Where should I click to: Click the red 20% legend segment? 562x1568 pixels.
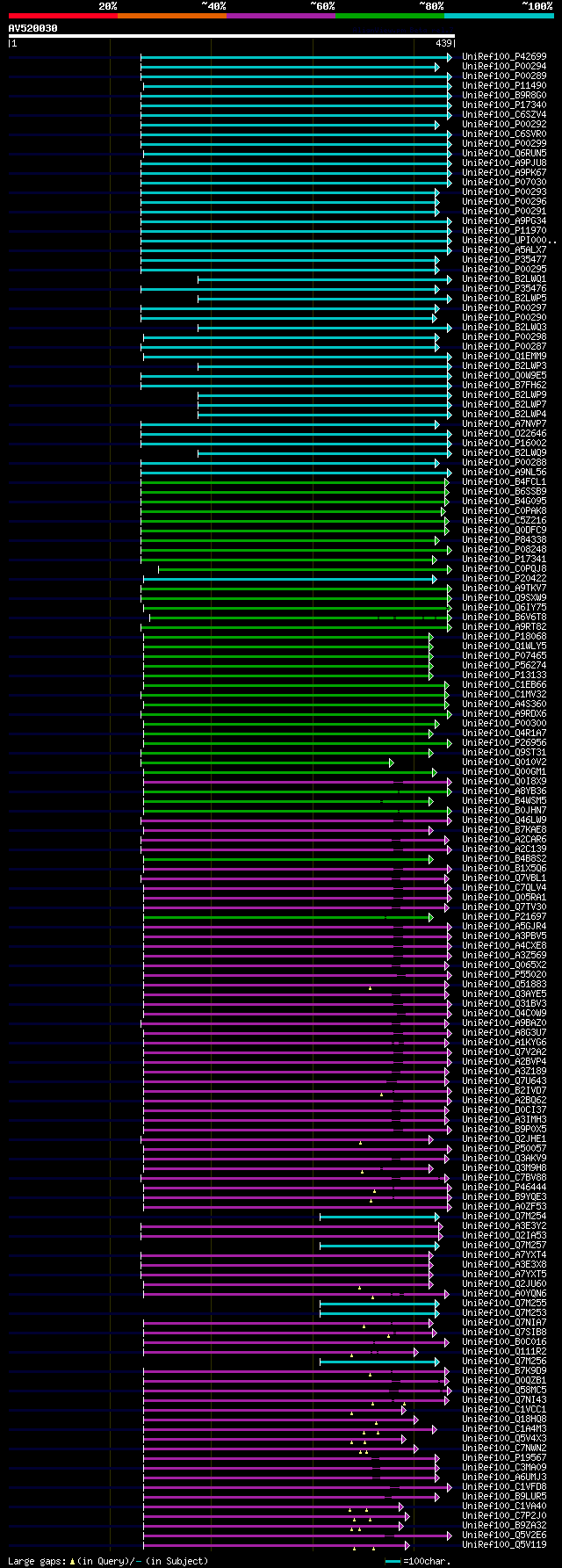coord(63,15)
